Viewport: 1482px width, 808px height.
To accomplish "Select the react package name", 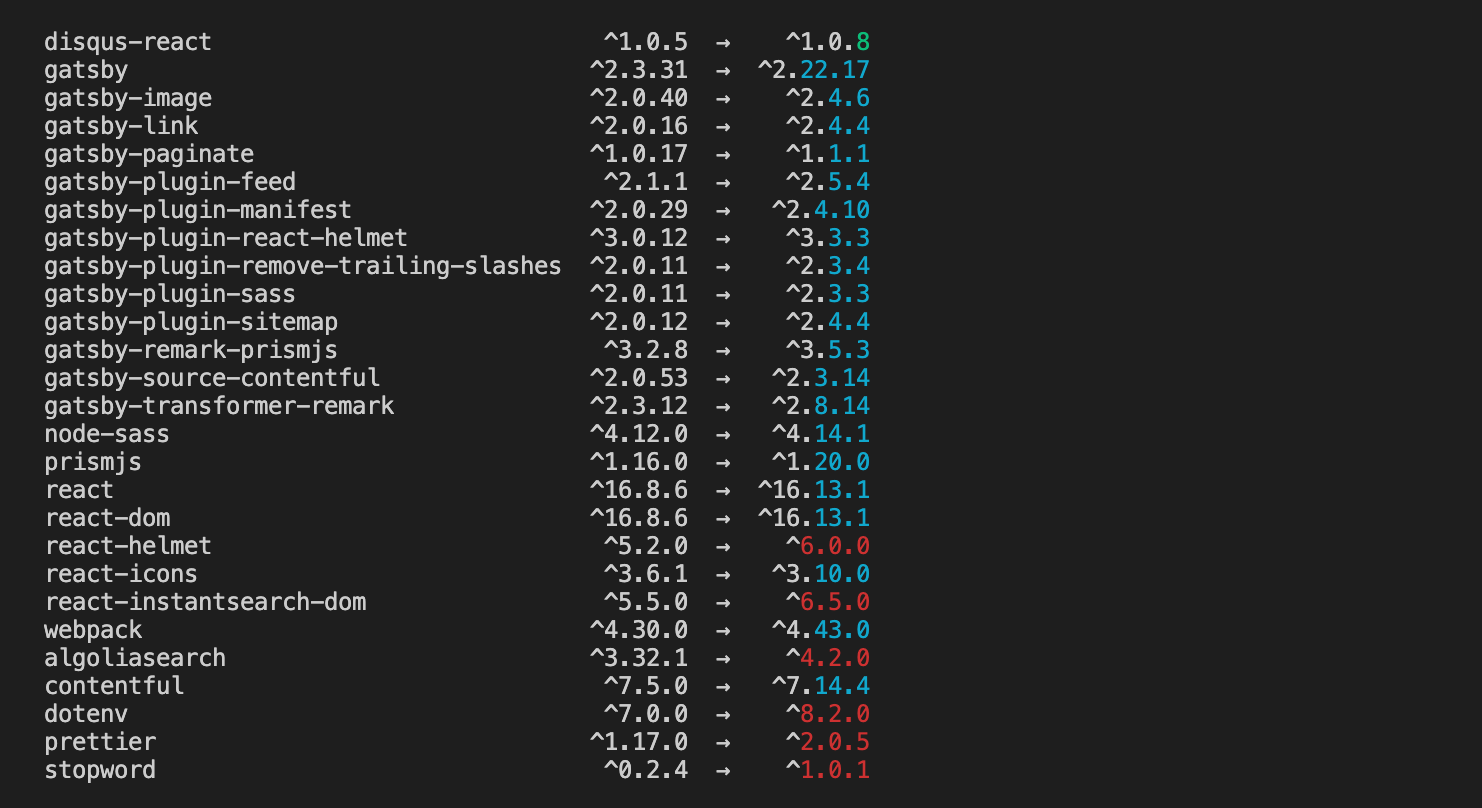I will pyautogui.click(x=79, y=490).
